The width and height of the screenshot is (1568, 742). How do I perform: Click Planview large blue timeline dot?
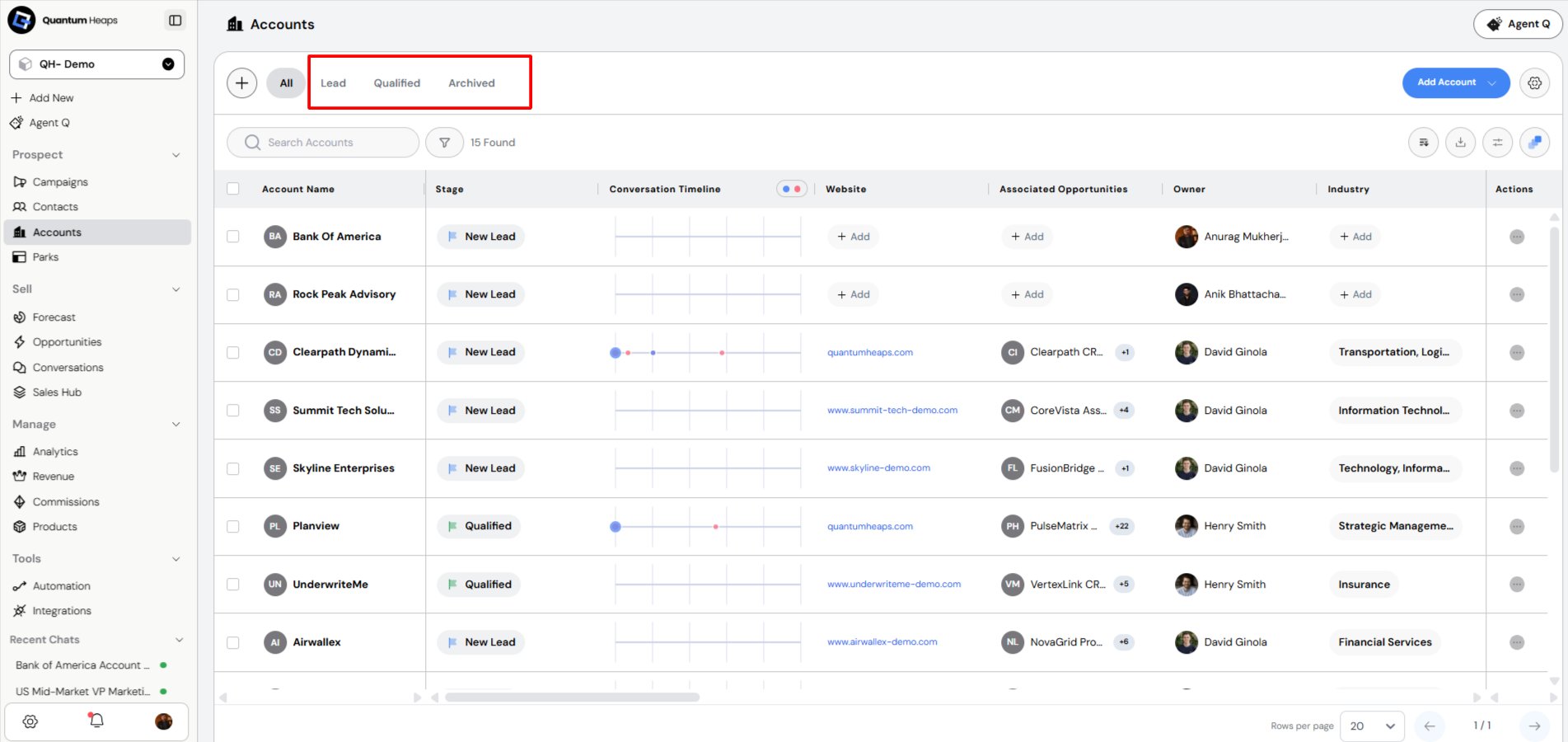click(x=615, y=527)
